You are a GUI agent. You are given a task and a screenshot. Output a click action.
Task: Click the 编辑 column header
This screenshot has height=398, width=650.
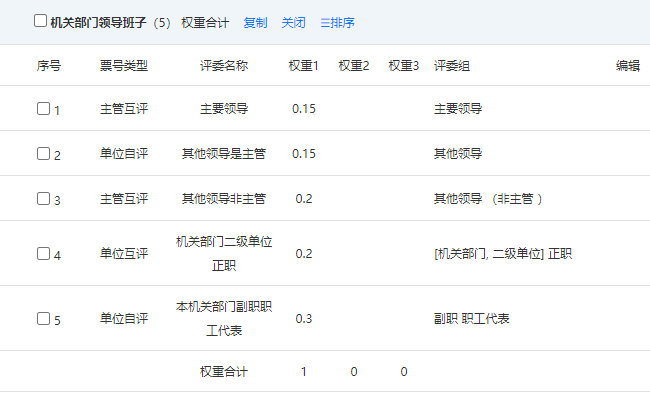[x=628, y=66]
